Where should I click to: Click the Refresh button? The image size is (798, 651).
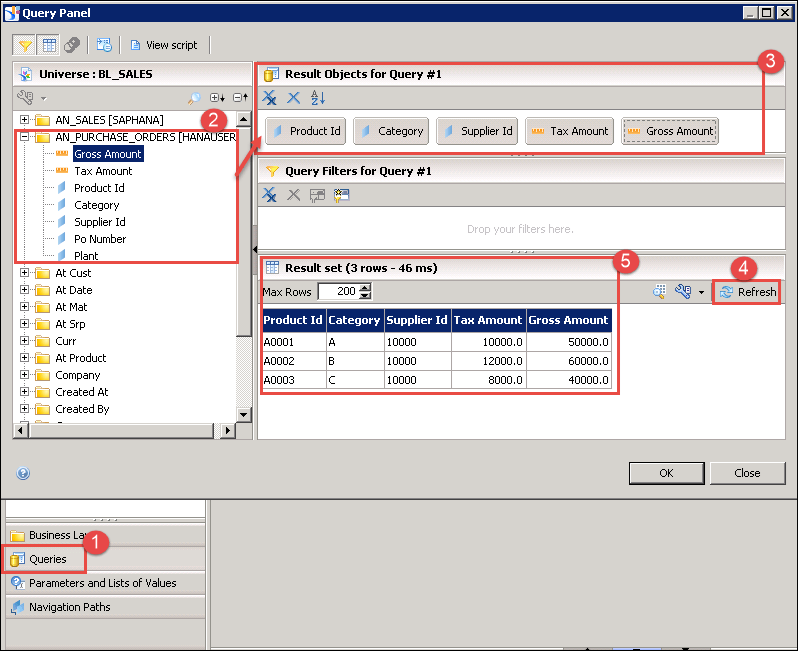click(x=747, y=292)
